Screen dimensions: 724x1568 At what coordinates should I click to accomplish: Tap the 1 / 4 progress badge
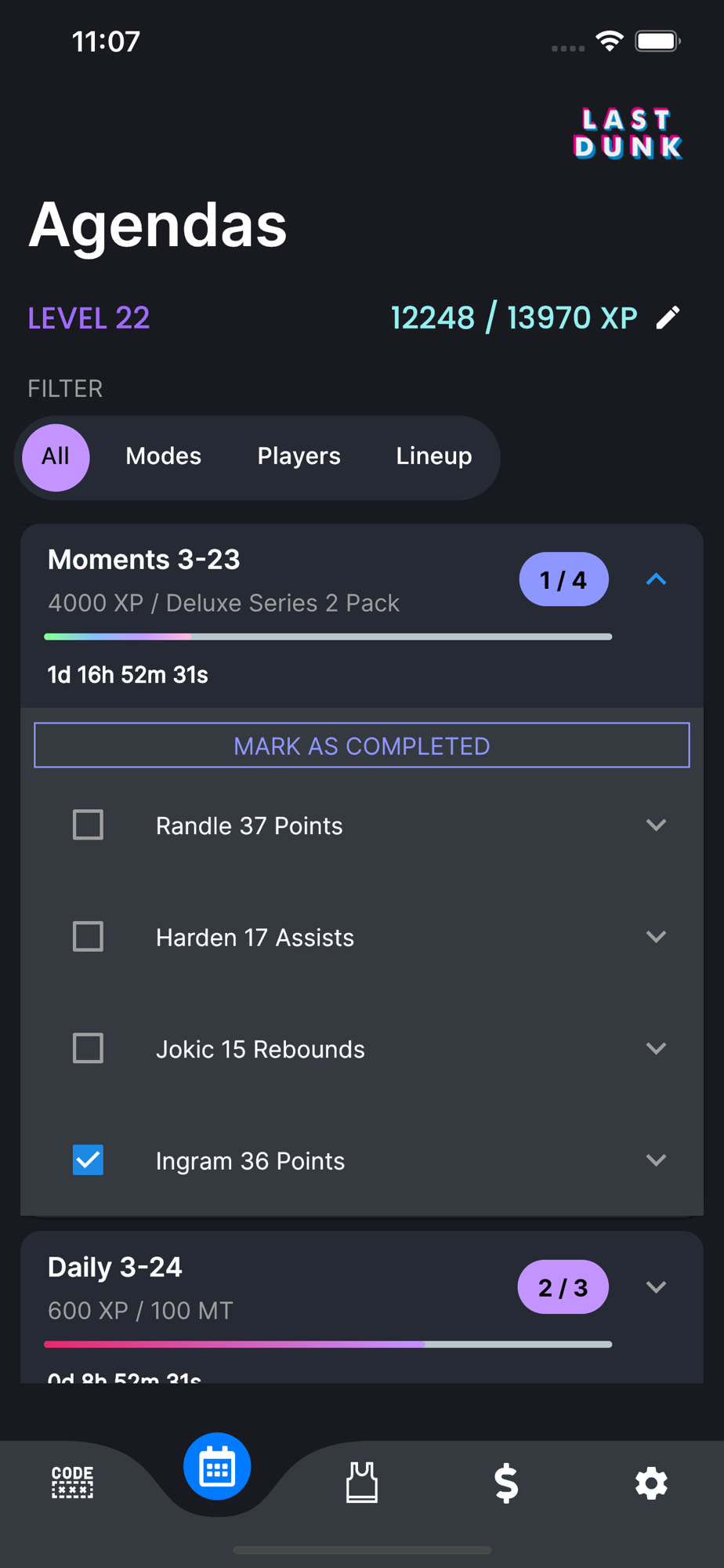564,579
